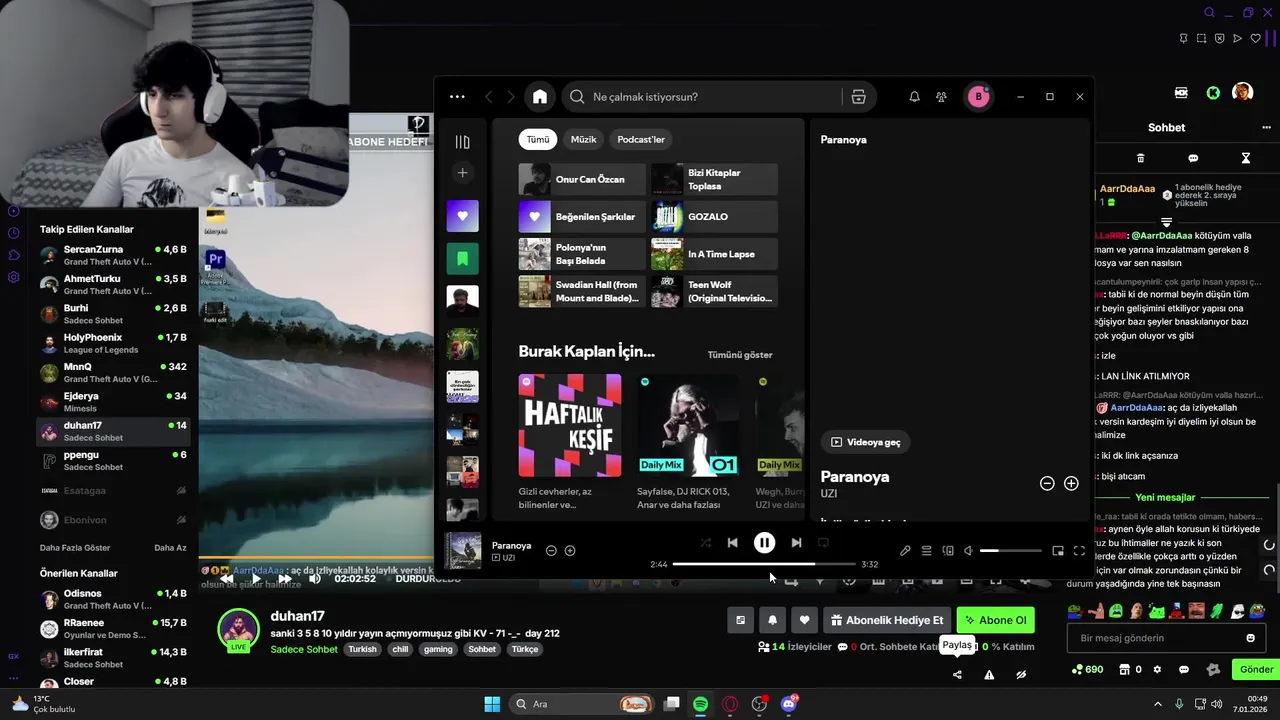
Task: Open Windows Start button
Action: pos(492,704)
